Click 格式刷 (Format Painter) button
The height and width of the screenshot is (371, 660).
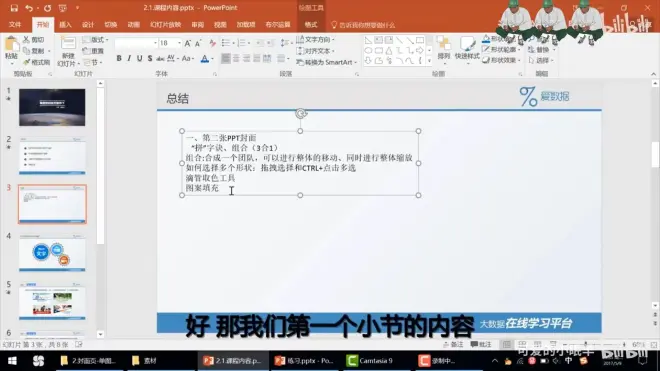37,62
